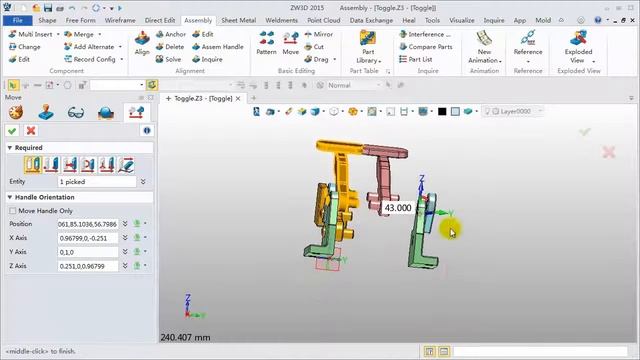Show info for the Move command
Screen dimensions: 640x360
tap(147, 131)
